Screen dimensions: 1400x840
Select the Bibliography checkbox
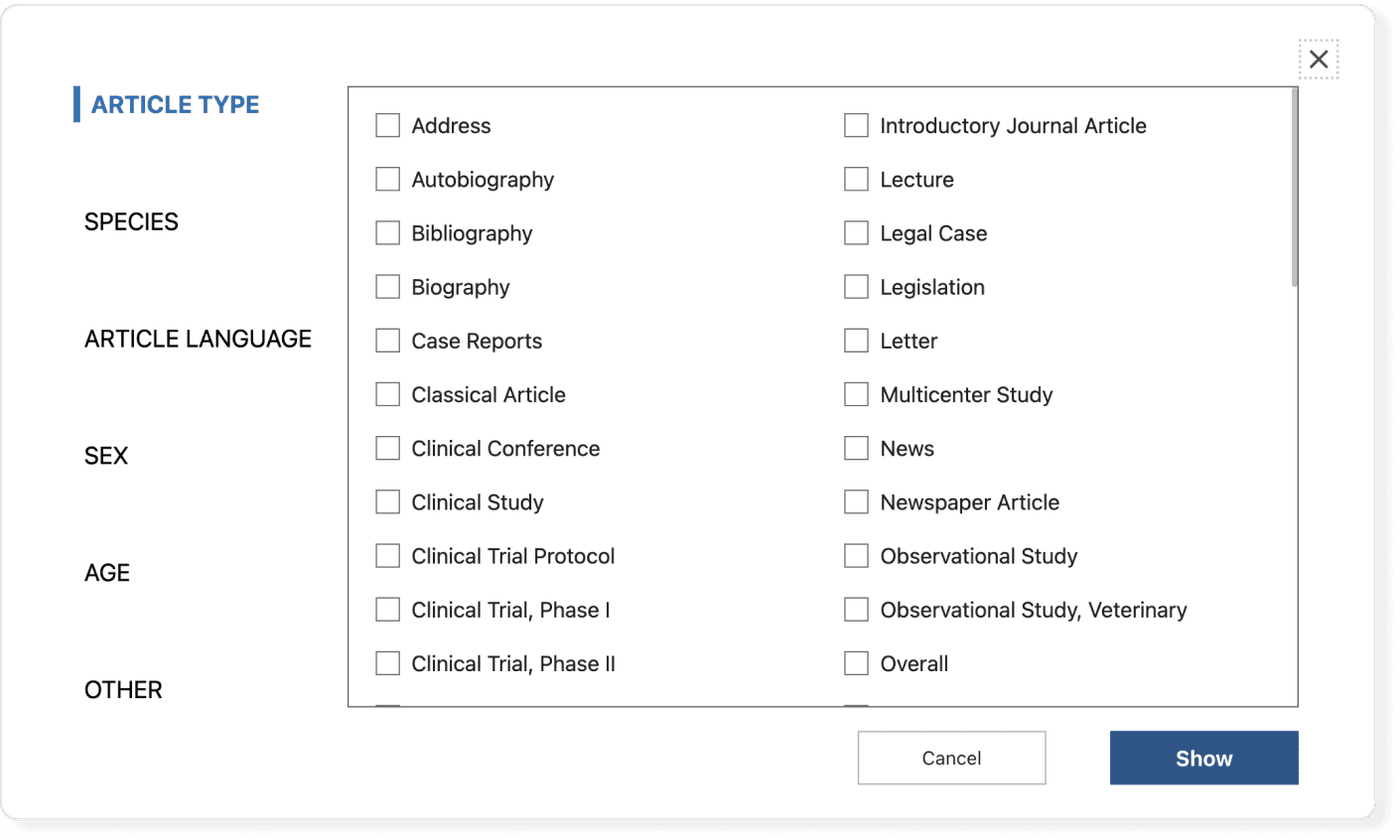pyautogui.click(x=388, y=232)
